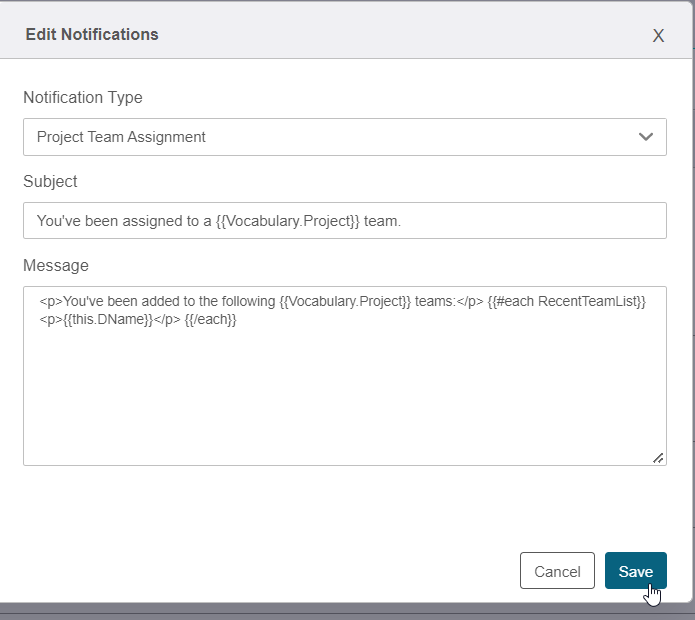Click the 'Notification Type' label
Image resolution: width=695 pixels, height=620 pixels.
point(83,97)
